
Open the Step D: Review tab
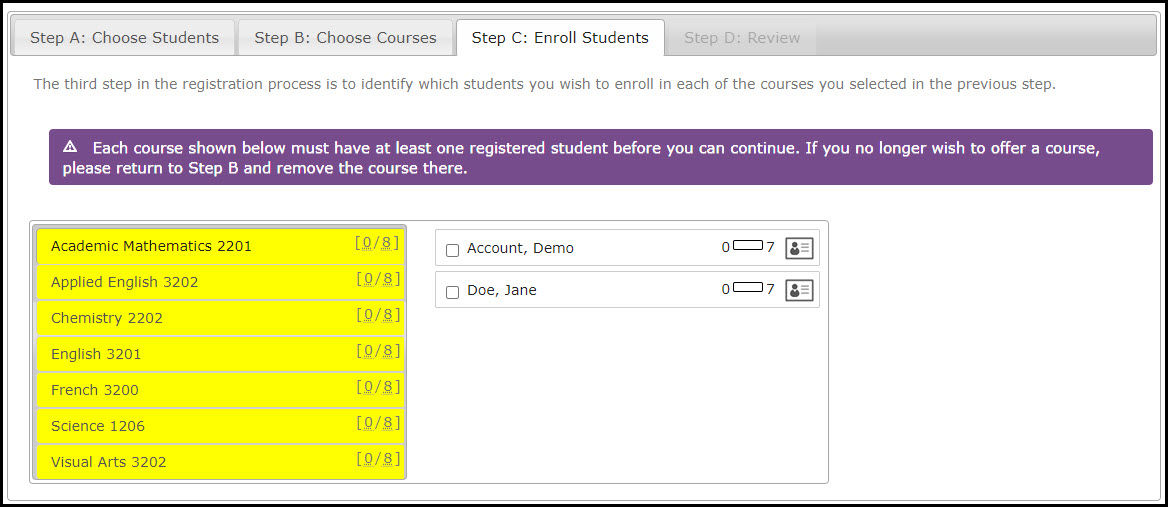click(742, 38)
